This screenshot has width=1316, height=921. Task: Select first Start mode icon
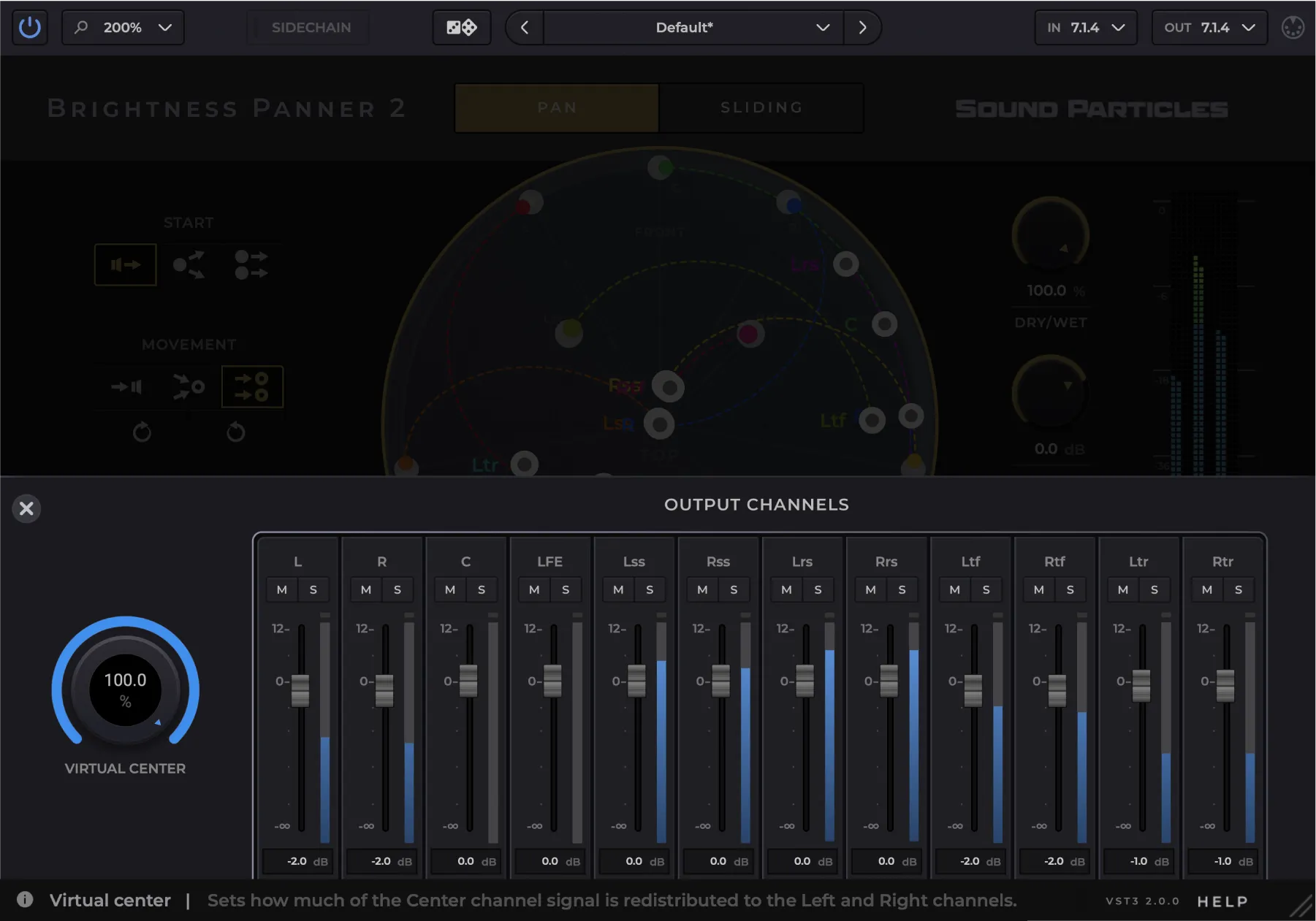pyautogui.click(x=126, y=264)
